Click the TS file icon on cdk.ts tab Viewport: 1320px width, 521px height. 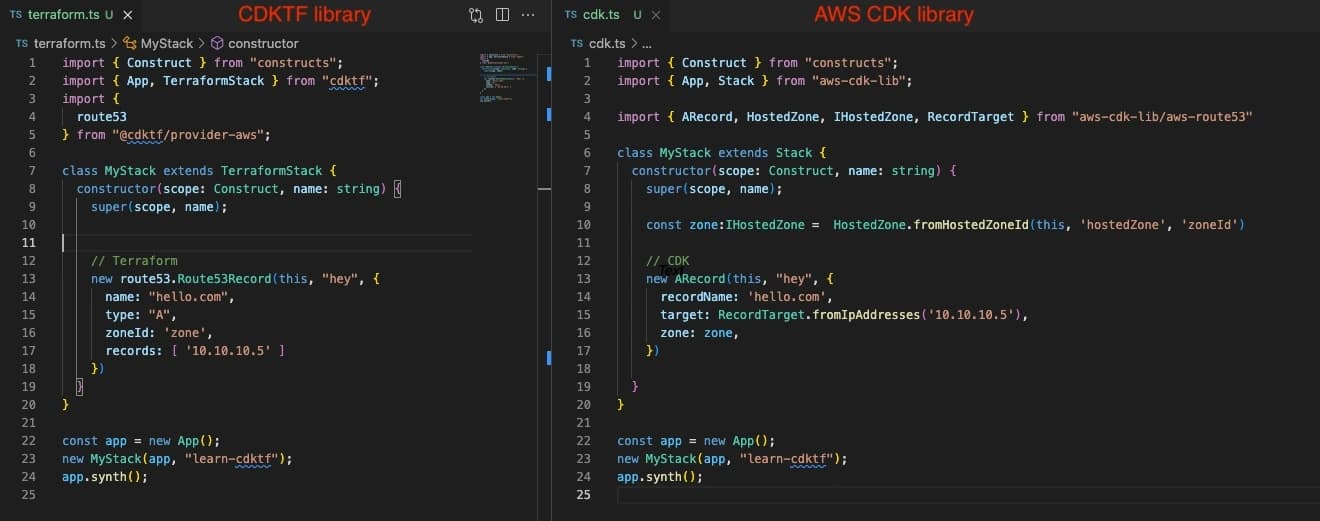[571, 15]
